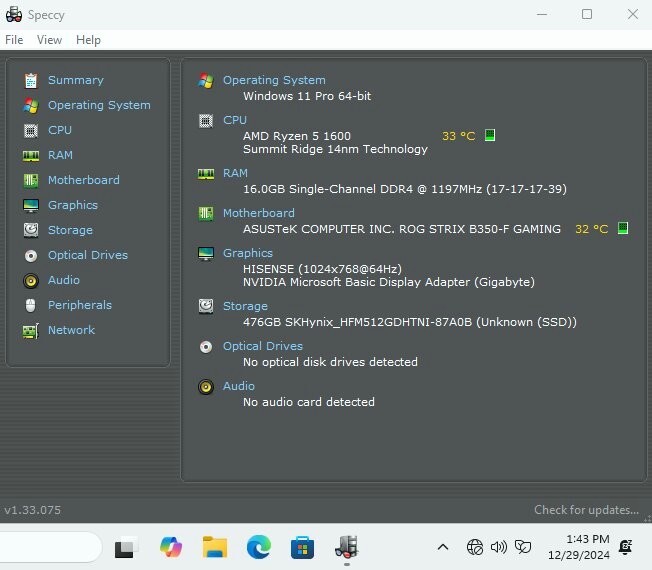Click the Network card icon in the sidebar
Image resolution: width=652 pixels, height=570 pixels.
click(x=31, y=331)
